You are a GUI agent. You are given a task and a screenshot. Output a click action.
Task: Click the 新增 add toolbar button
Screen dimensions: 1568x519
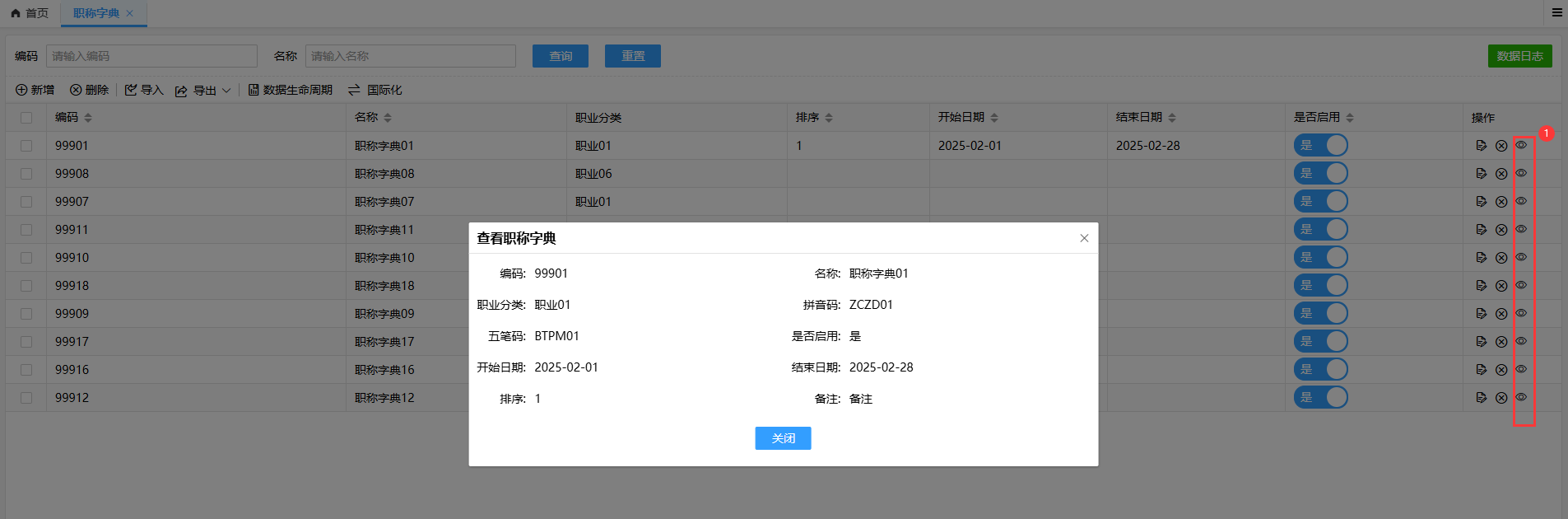[35, 90]
